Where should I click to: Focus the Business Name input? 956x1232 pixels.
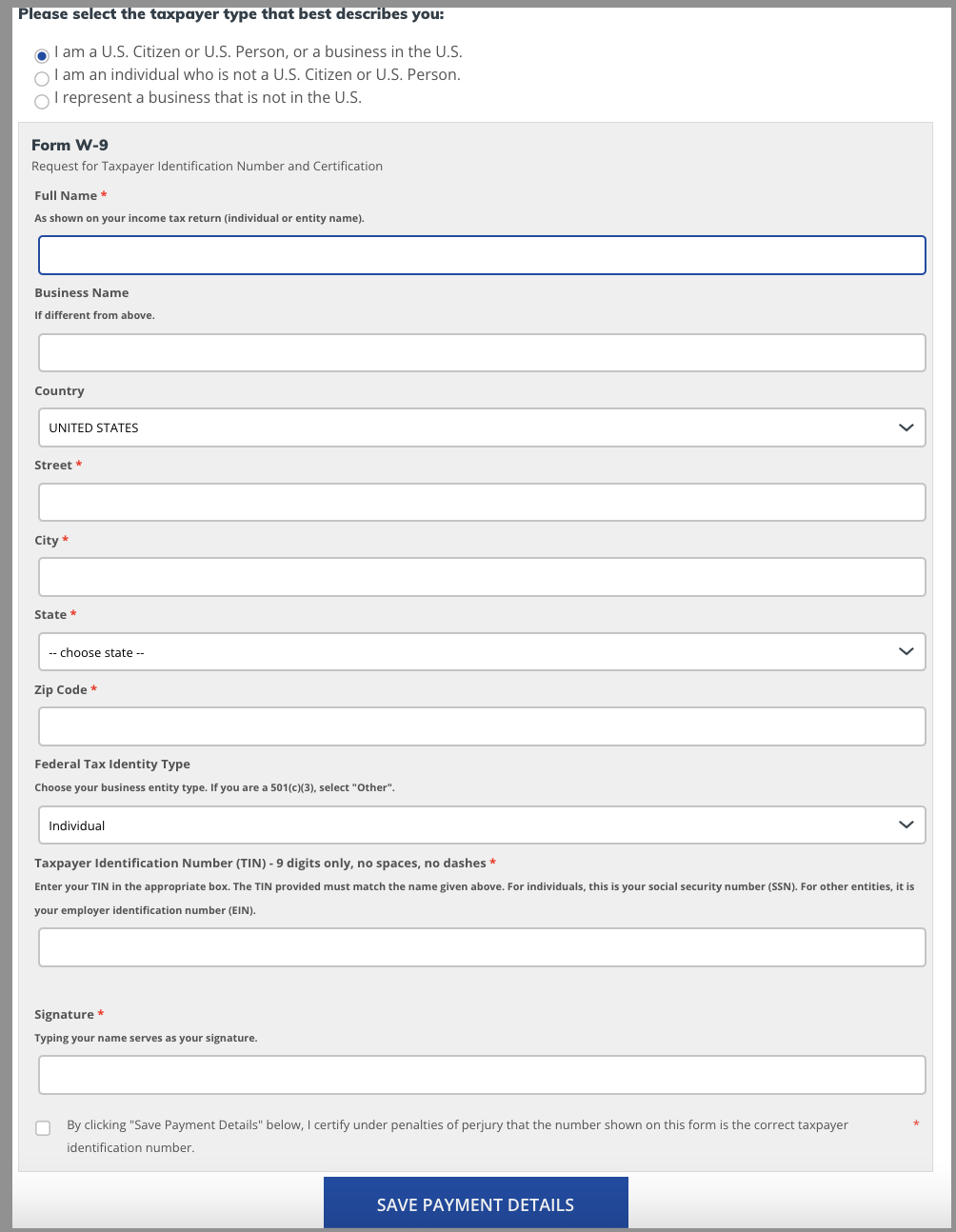[x=482, y=351]
